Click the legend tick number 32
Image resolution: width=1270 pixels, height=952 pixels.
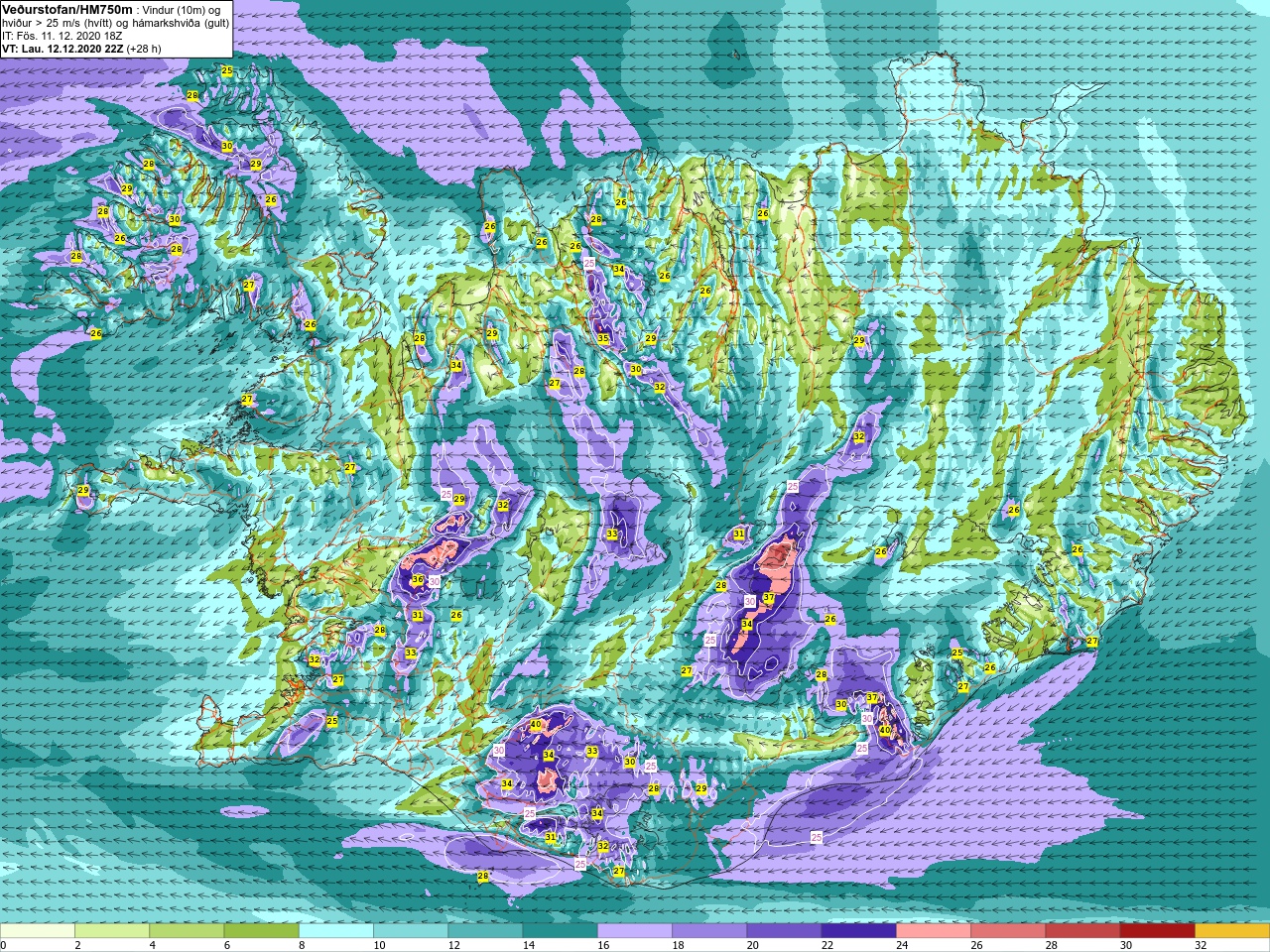coord(1201,946)
